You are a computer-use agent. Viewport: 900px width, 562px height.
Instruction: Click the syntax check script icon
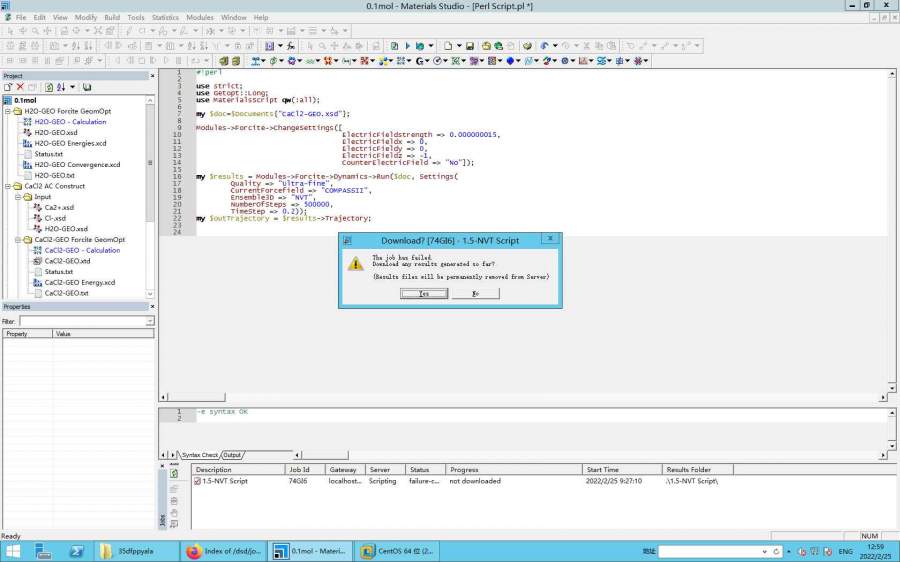coord(394,46)
